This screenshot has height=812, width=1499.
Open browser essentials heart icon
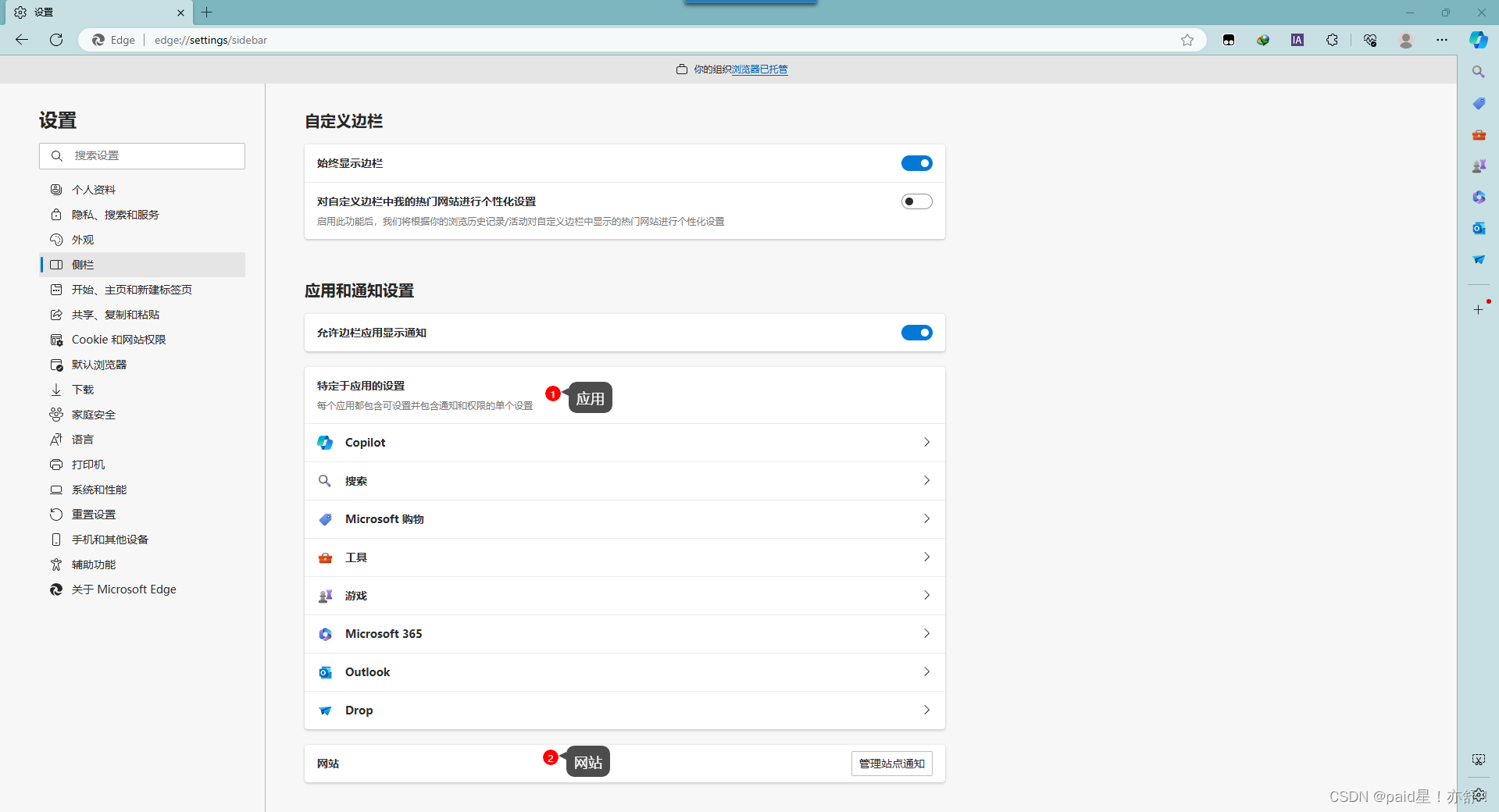pyautogui.click(x=1370, y=40)
